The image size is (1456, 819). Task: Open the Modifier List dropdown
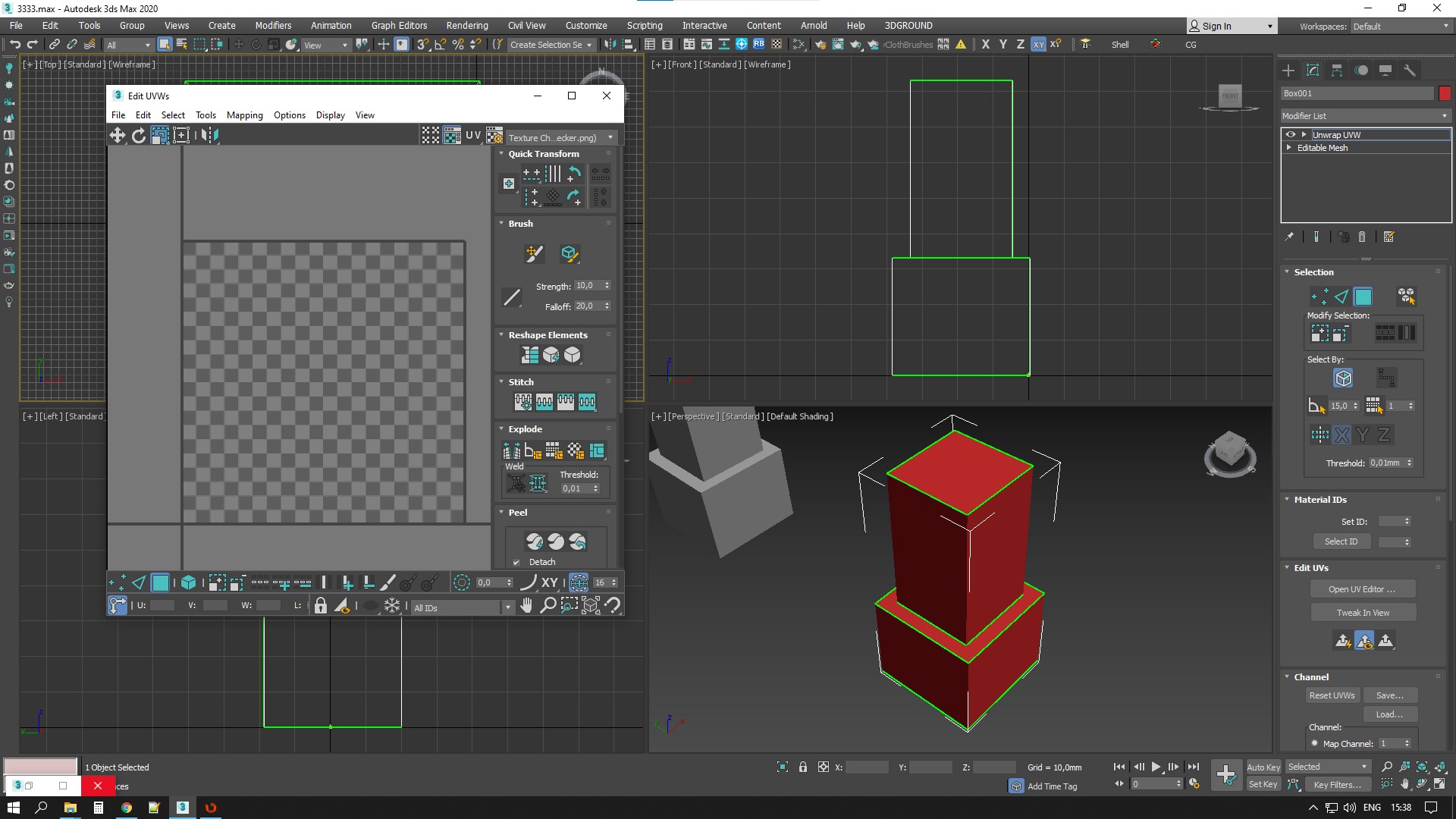click(x=1365, y=116)
